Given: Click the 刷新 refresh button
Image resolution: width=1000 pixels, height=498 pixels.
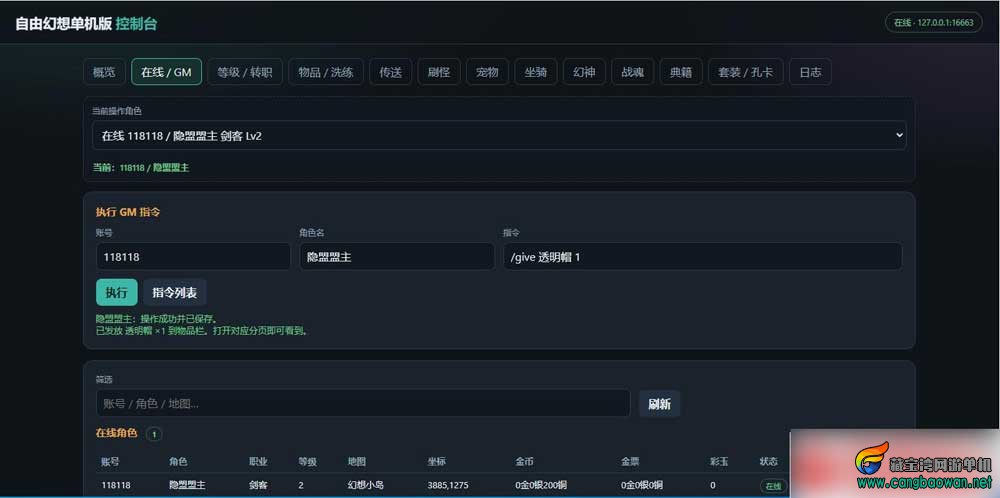Looking at the screenshot, I should (659, 404).
